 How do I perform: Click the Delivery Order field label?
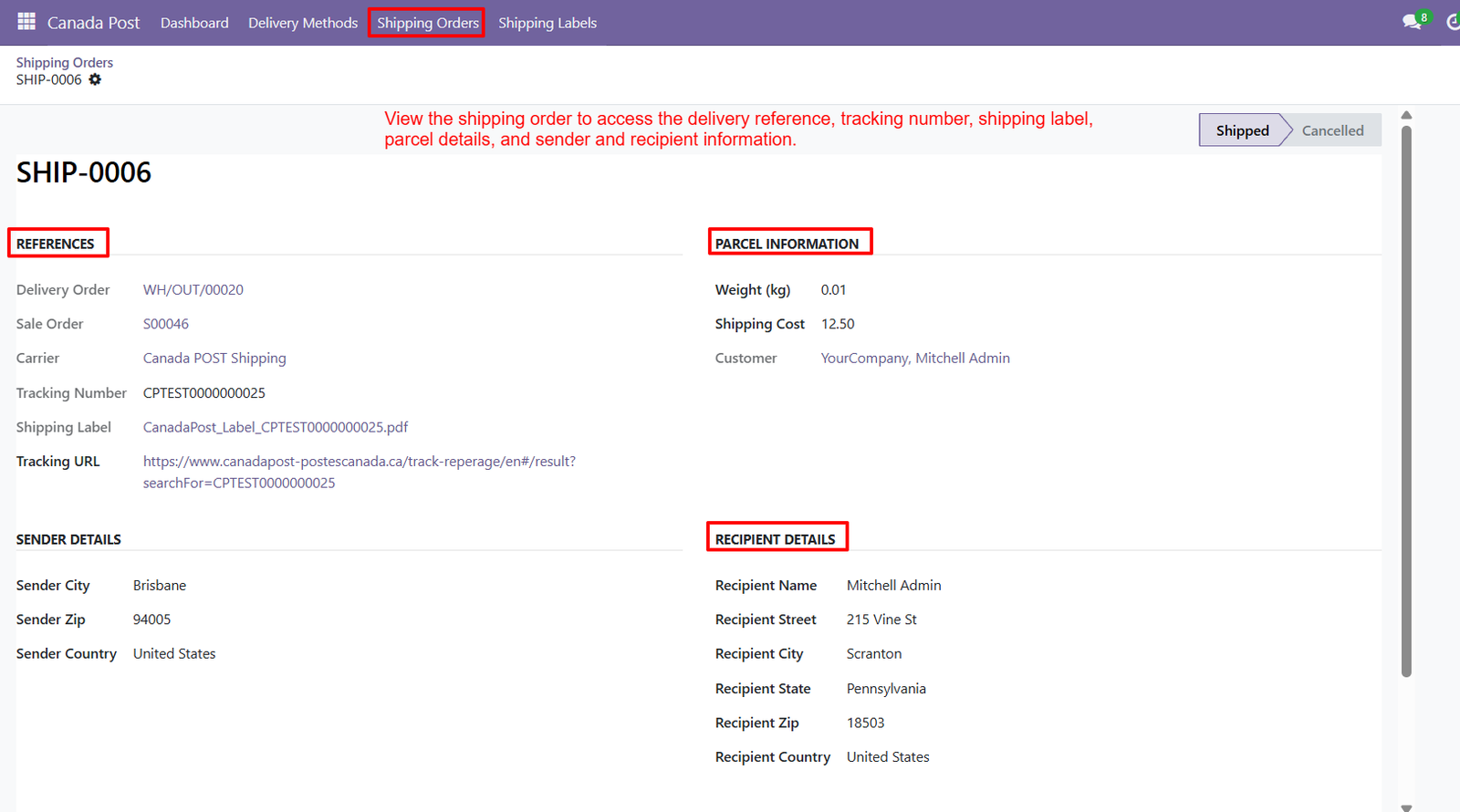pos(63,289)
